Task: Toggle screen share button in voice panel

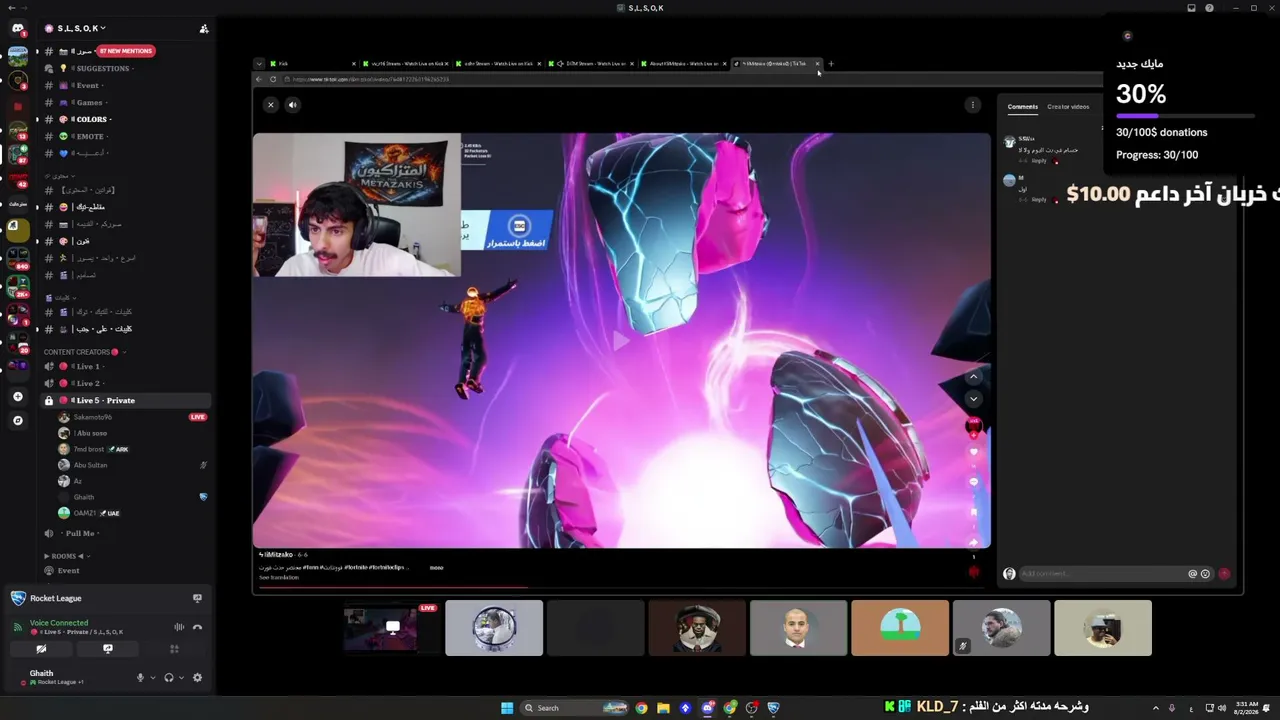Action: [108, 649]
